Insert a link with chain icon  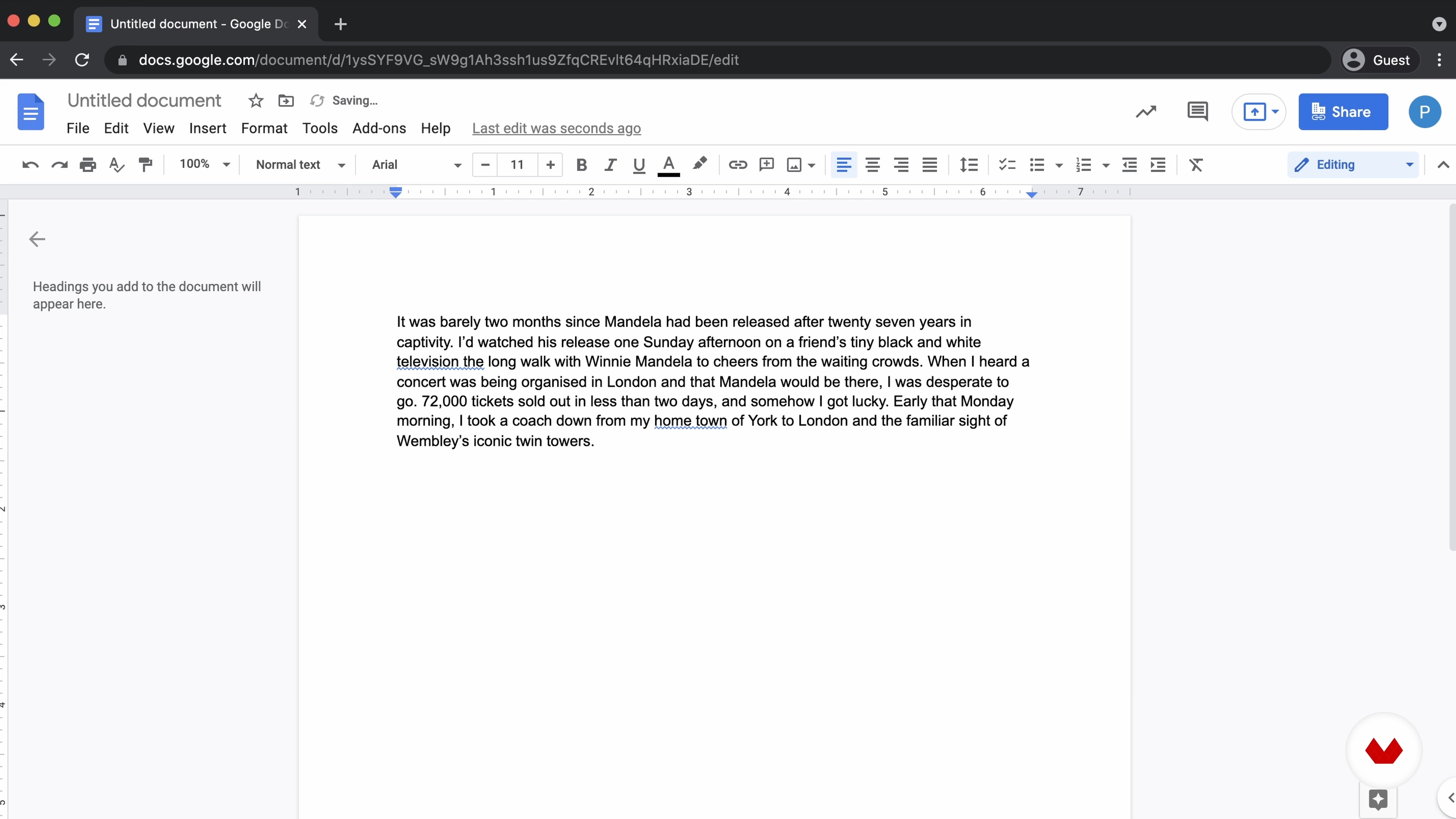coord(737,165)
